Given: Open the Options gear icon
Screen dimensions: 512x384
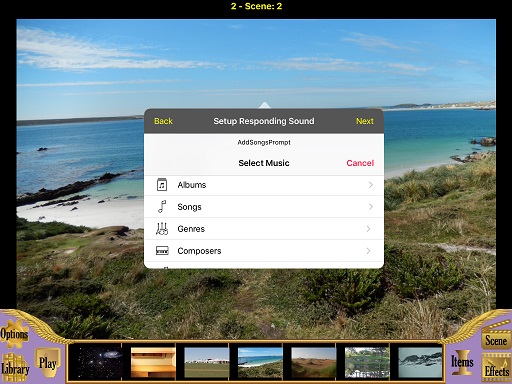Looking at the screenshot, I should coord(14,334).
